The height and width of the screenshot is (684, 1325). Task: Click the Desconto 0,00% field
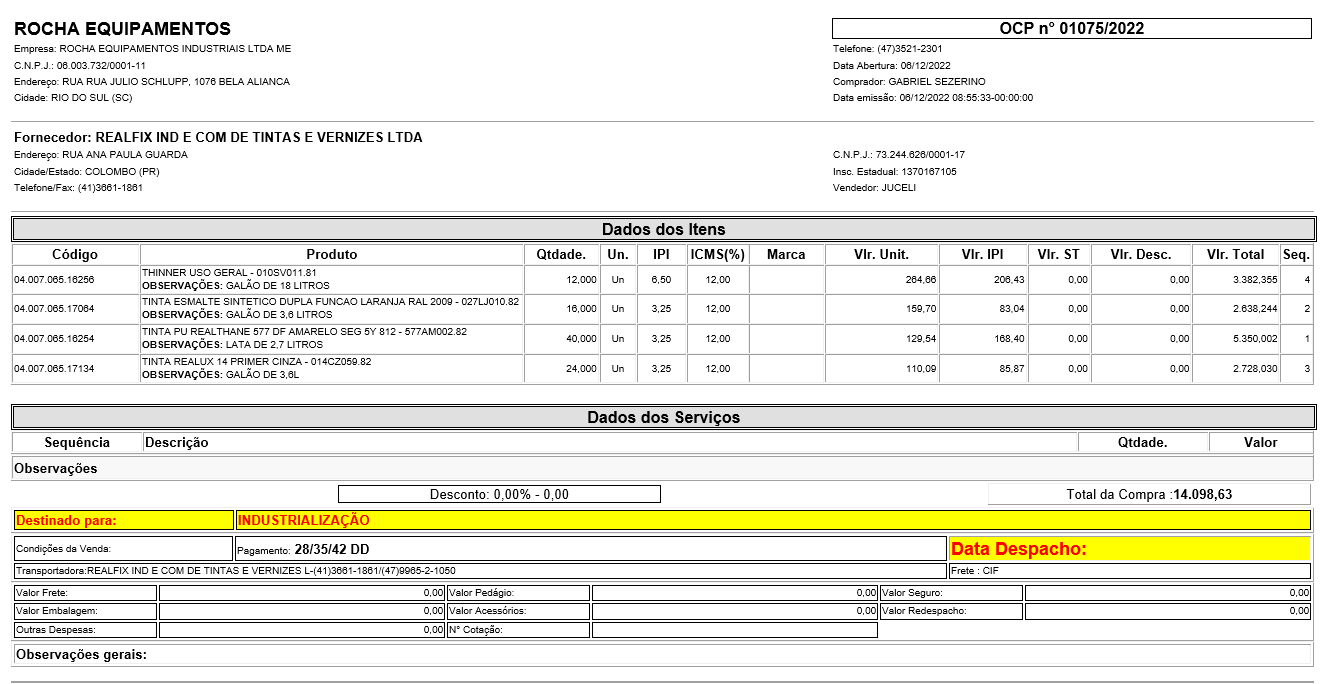click(x=499, y=494)
